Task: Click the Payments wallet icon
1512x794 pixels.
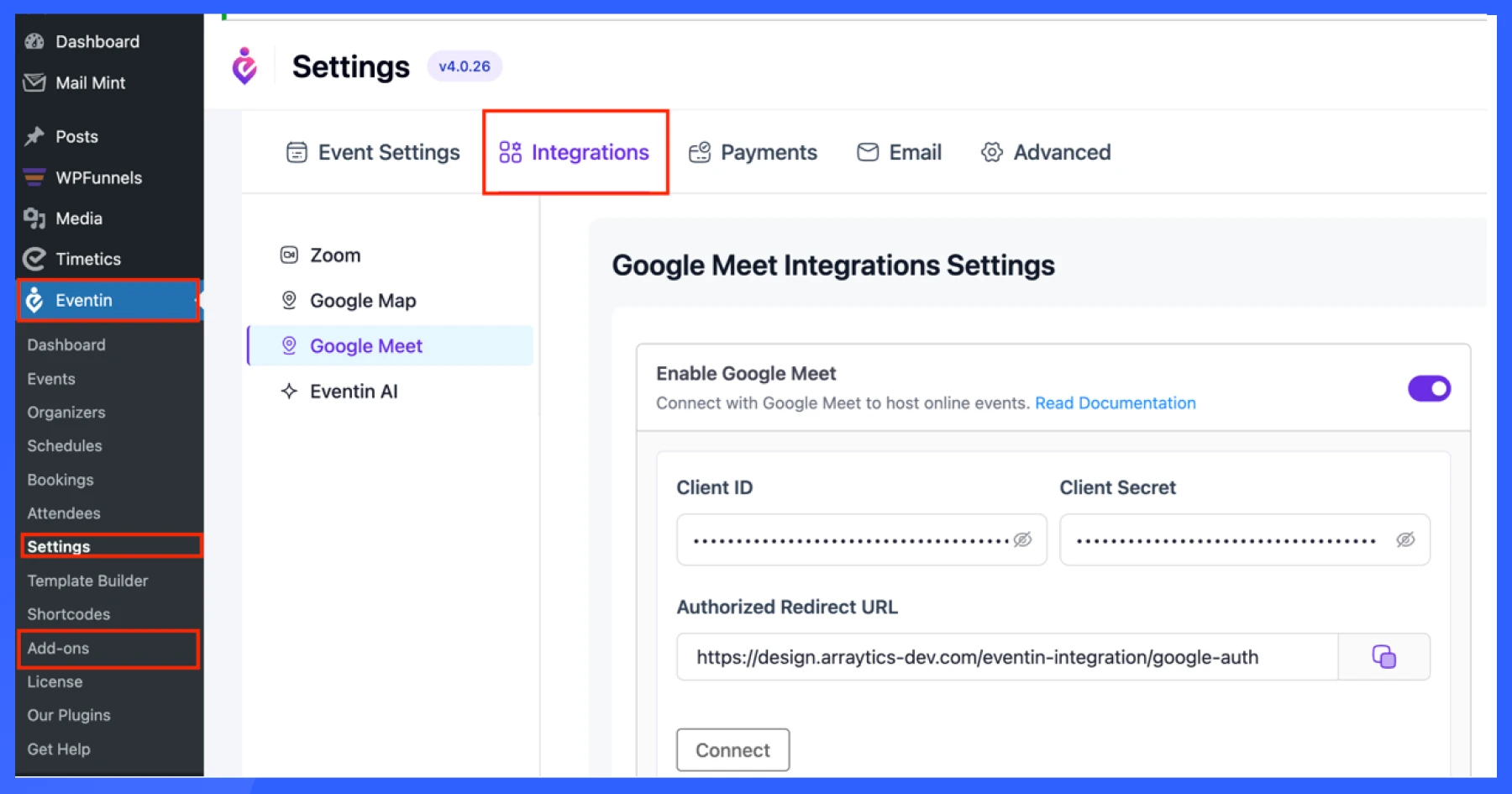Action: [700, 152]
